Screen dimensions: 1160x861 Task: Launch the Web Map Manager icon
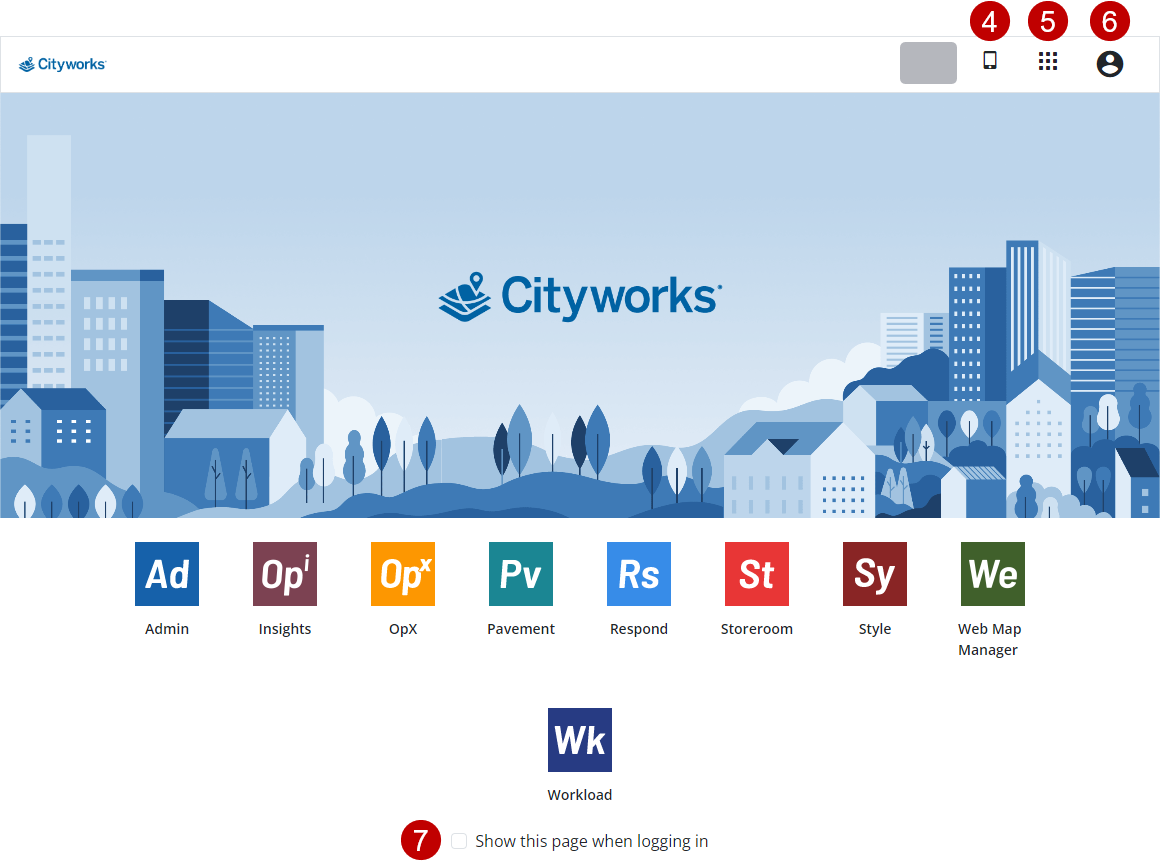coord(993,574)
